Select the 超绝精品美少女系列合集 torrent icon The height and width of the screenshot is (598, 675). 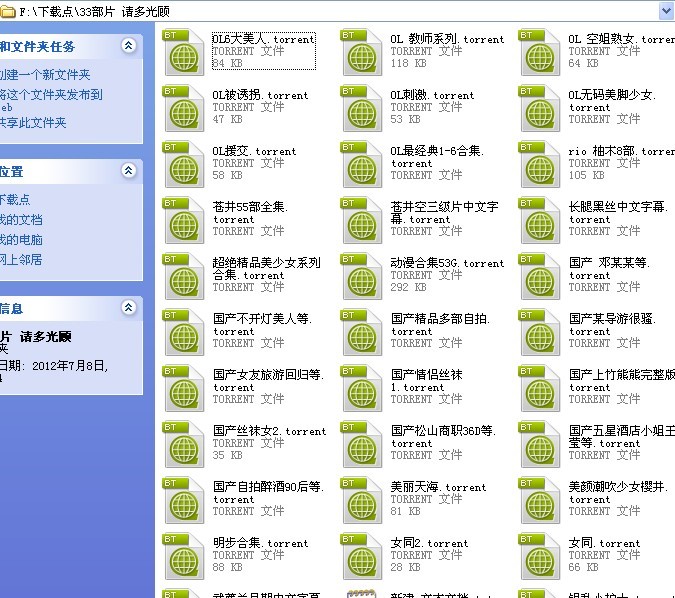[184, 276]
